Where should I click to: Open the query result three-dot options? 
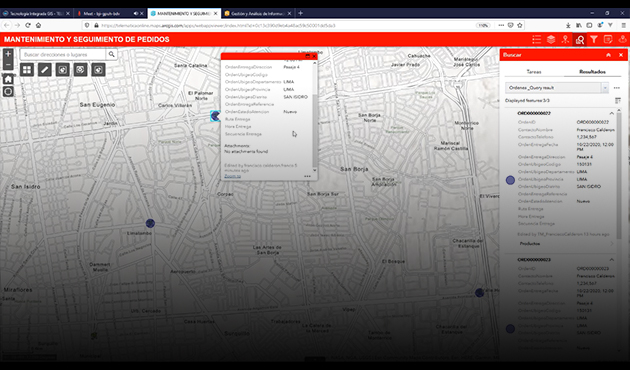617,88
